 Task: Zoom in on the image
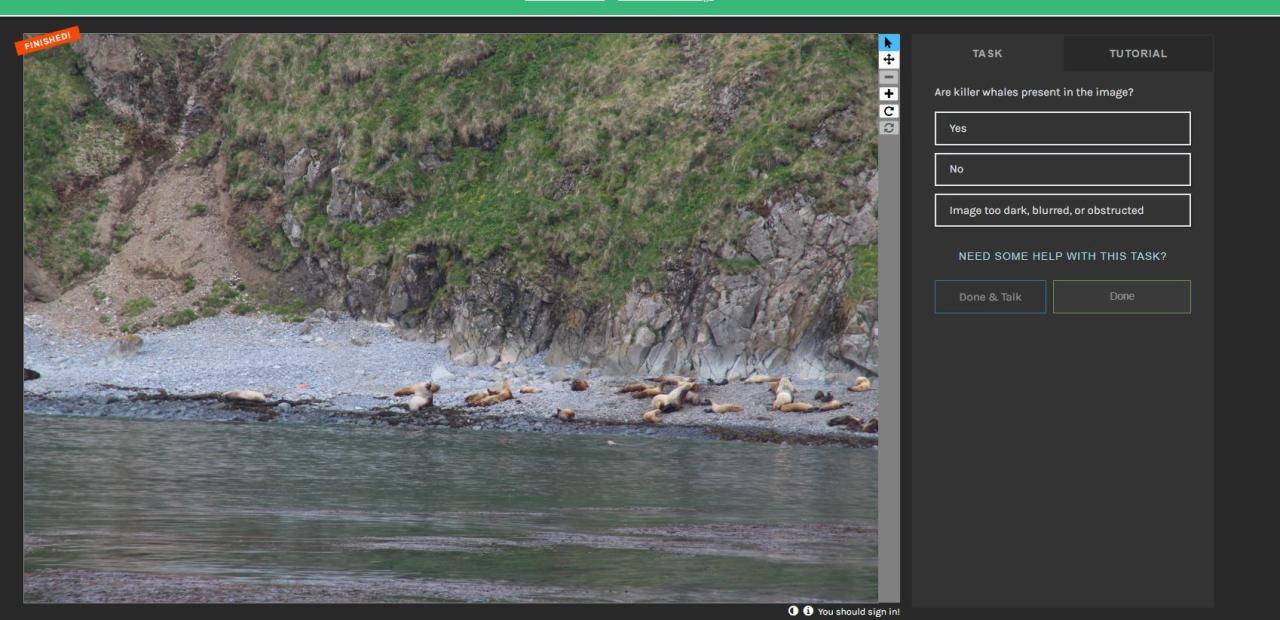pyautogui.click(x=889, y=94)
